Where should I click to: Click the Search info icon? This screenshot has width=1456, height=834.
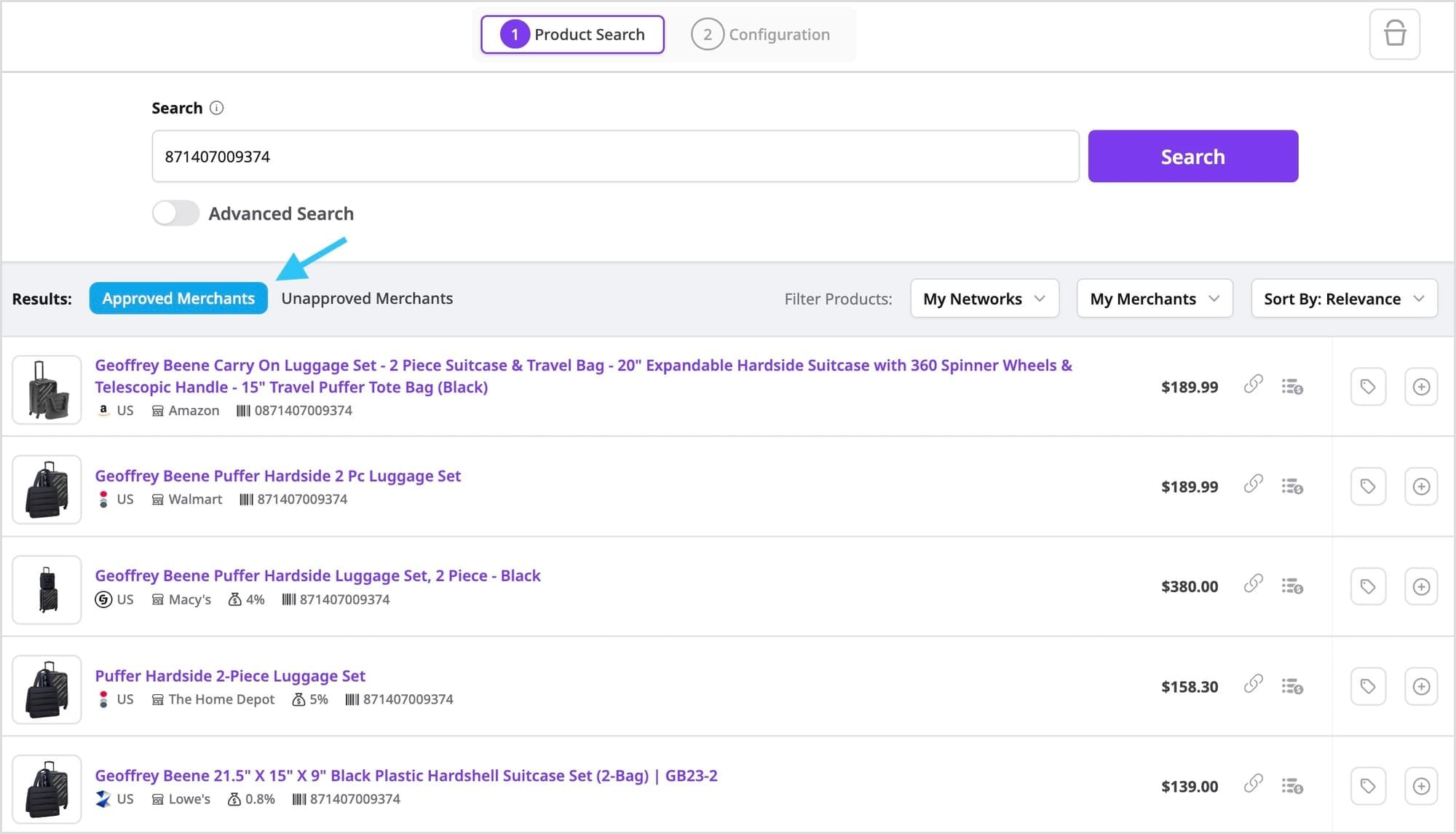pyautogui.click(x=216, y=108)
